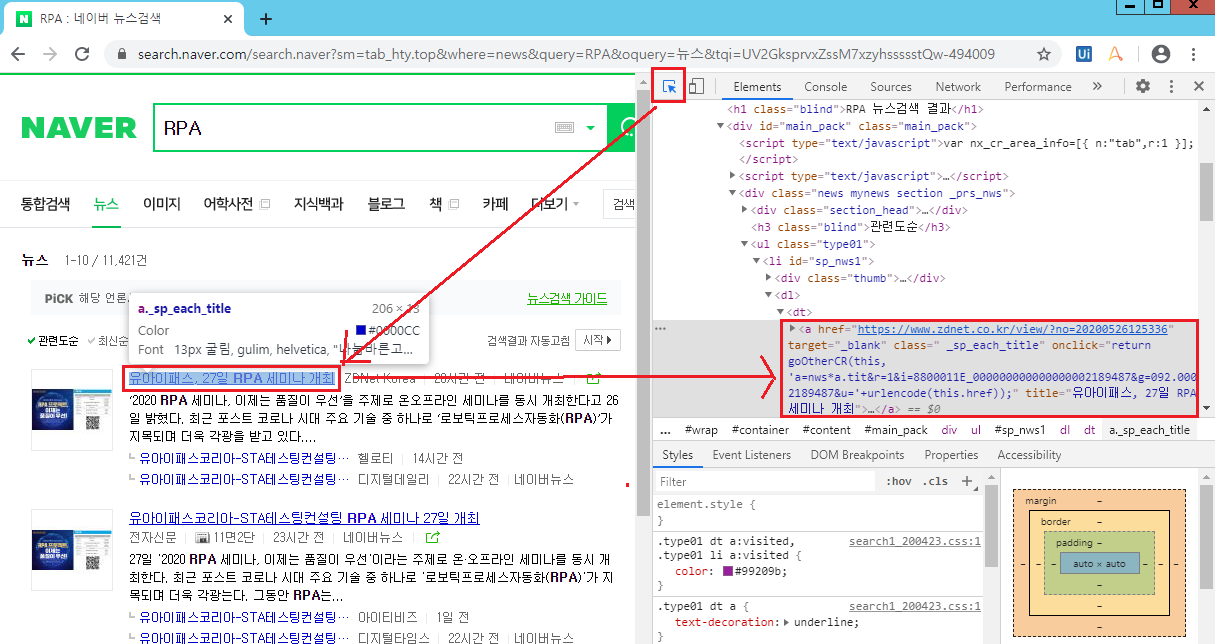Switch to the Sources tab
This screenshot has height=644, width=1215.
pyautogui.click(x=890, y=87)
